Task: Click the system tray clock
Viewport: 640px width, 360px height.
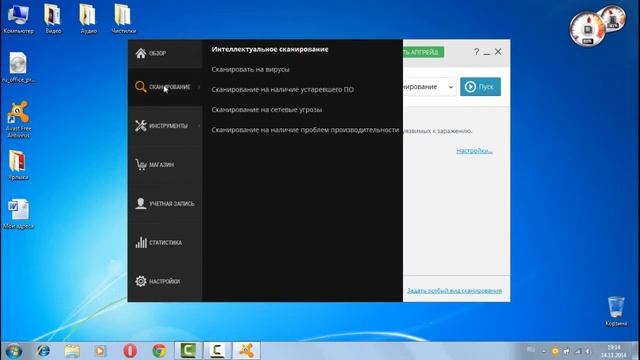Action: tap(613, 351)
